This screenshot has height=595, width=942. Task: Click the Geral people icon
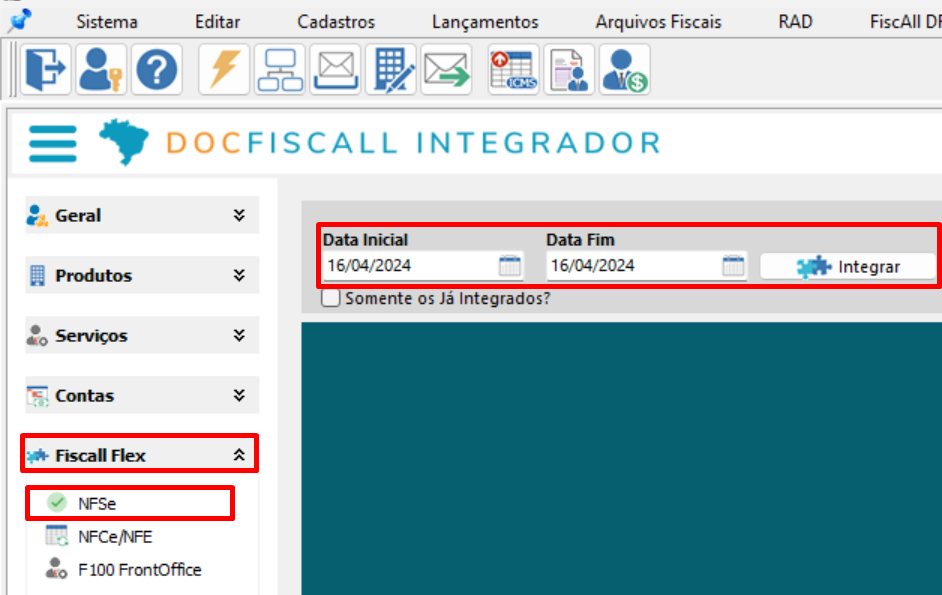[x=37, y=215]
